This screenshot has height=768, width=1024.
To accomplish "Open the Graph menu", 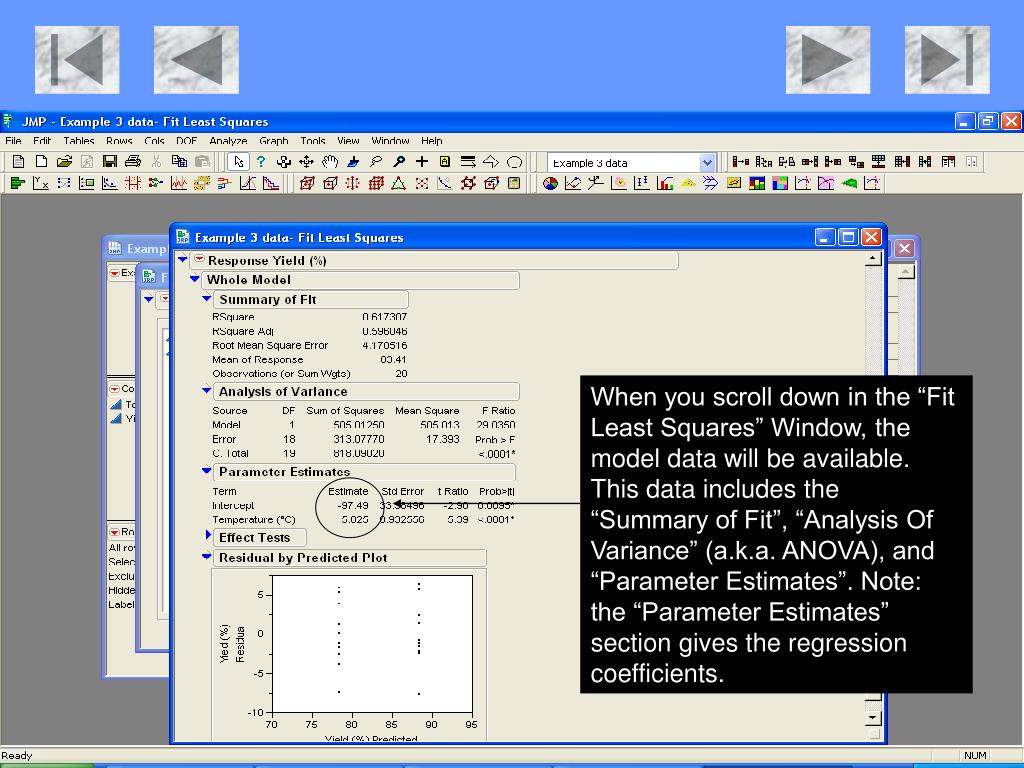I will (x=273, y=140).
